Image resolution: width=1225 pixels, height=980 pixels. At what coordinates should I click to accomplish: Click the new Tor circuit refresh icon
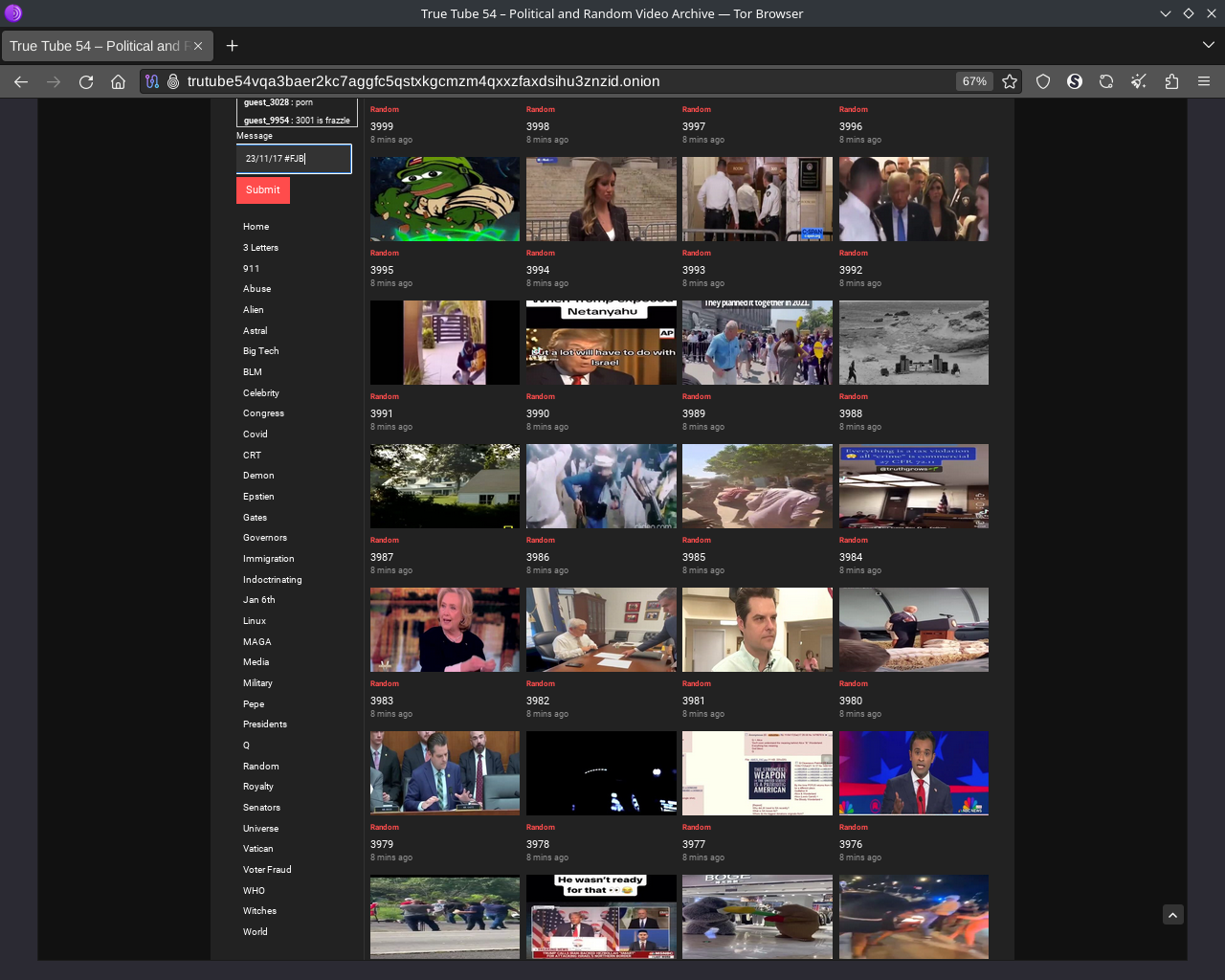click(1106, 81)
